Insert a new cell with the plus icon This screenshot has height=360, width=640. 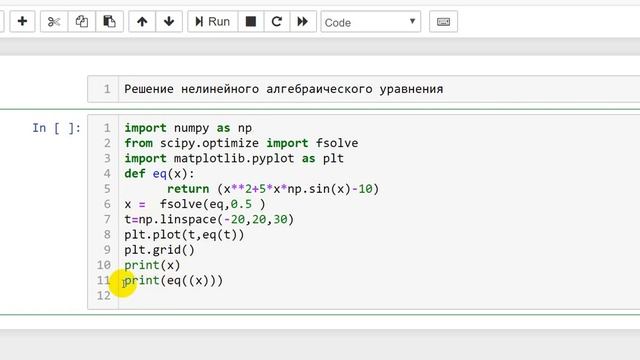point(22,21)
